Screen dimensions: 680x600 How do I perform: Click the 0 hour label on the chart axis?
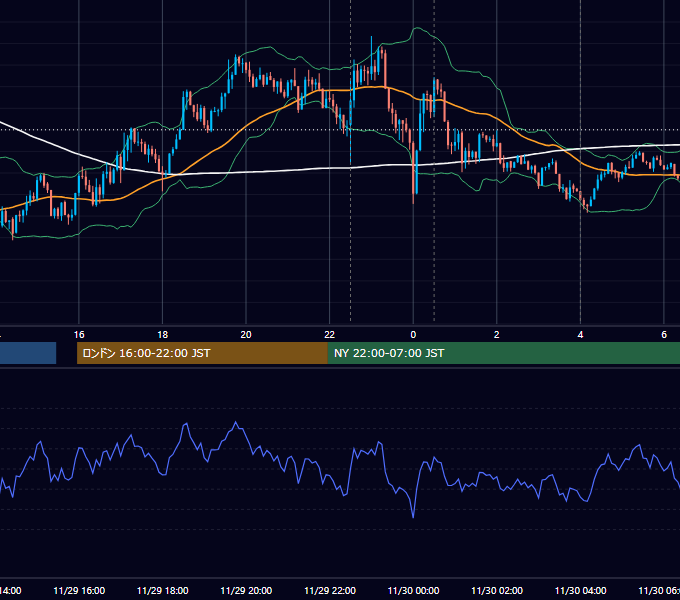(x=413, y=335)
